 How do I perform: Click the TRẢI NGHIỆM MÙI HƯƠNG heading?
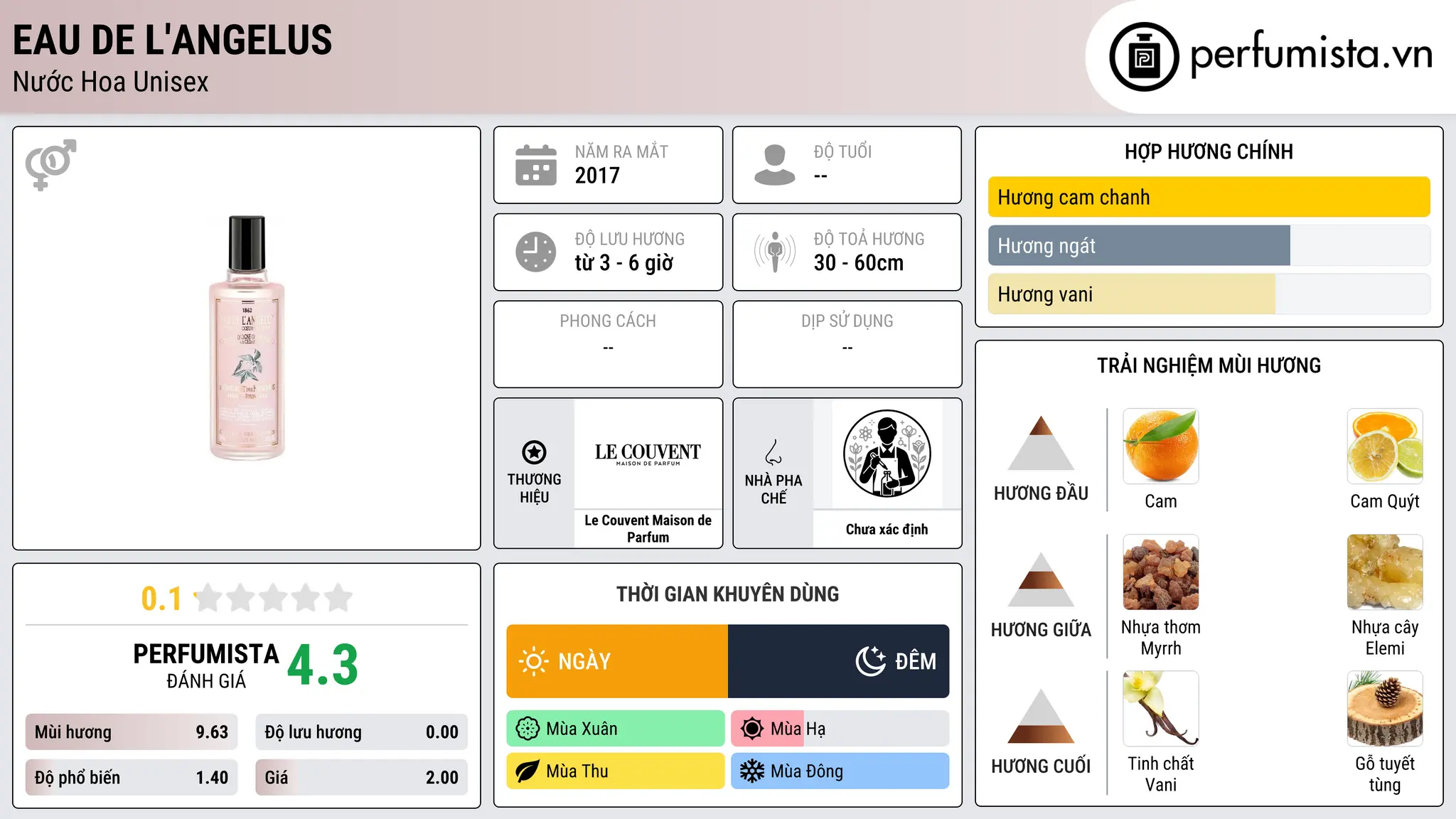[1209, 365]
